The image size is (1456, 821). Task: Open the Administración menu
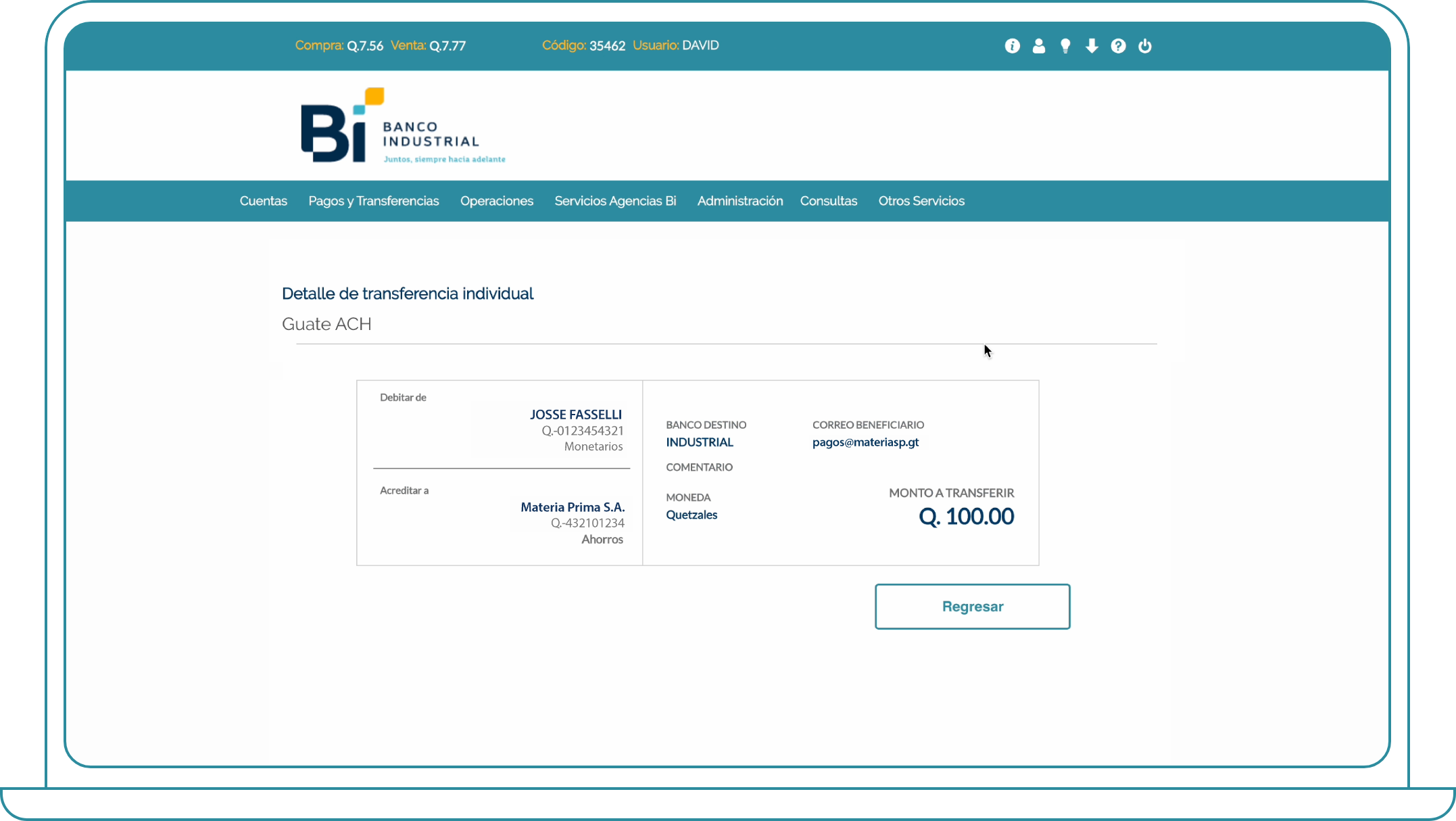(740, 201)
